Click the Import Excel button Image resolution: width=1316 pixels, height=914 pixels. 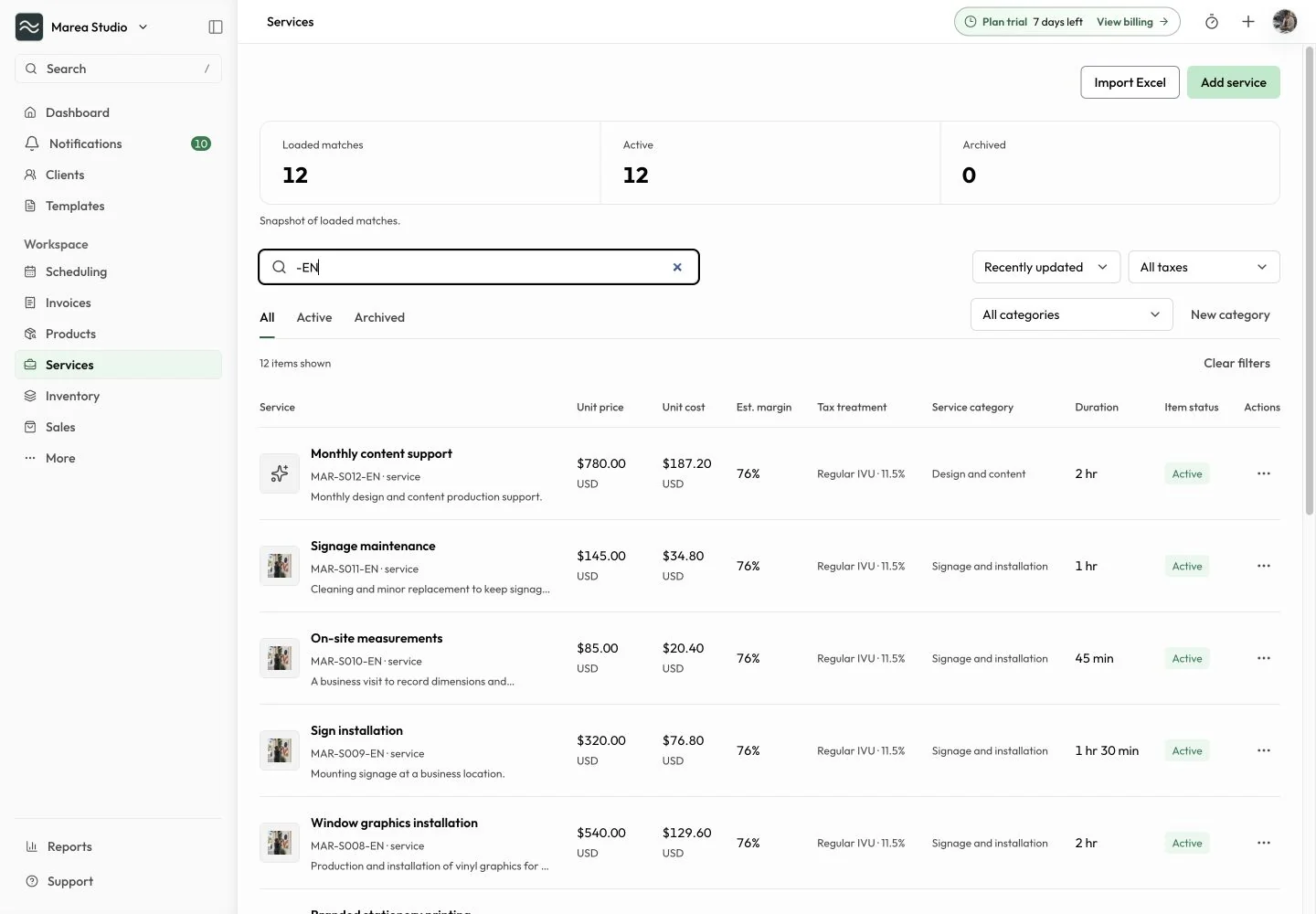pos(1130,82)
